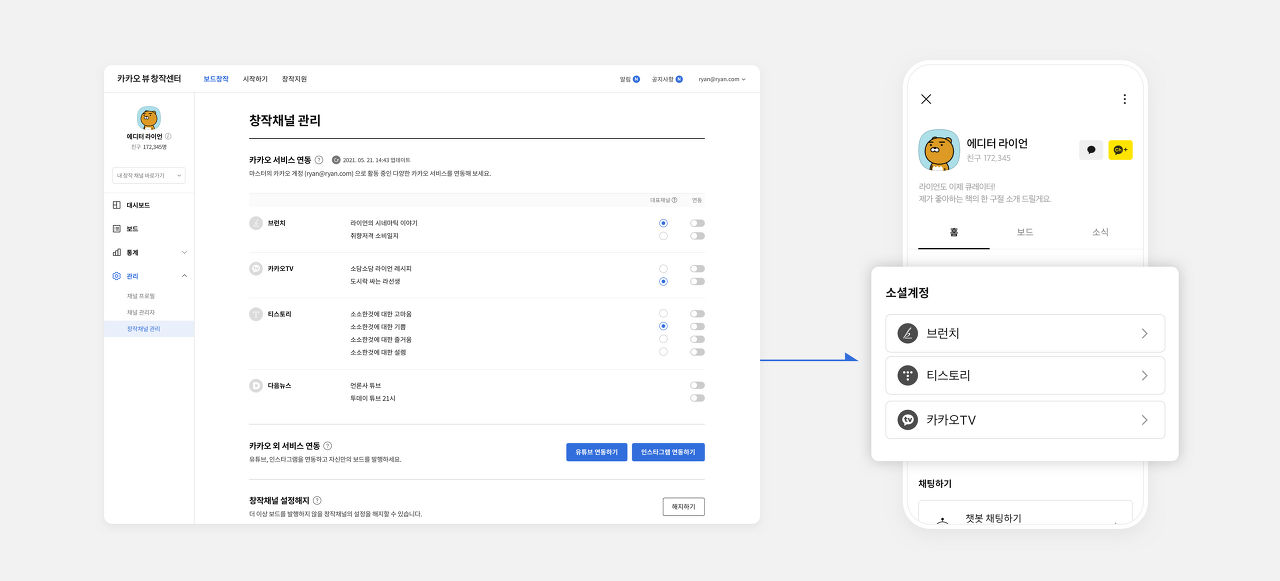Toggle 연동 switch for 소소한것에 대한 고마움
Screen dimensions: 1280x581
coord(697,314)
